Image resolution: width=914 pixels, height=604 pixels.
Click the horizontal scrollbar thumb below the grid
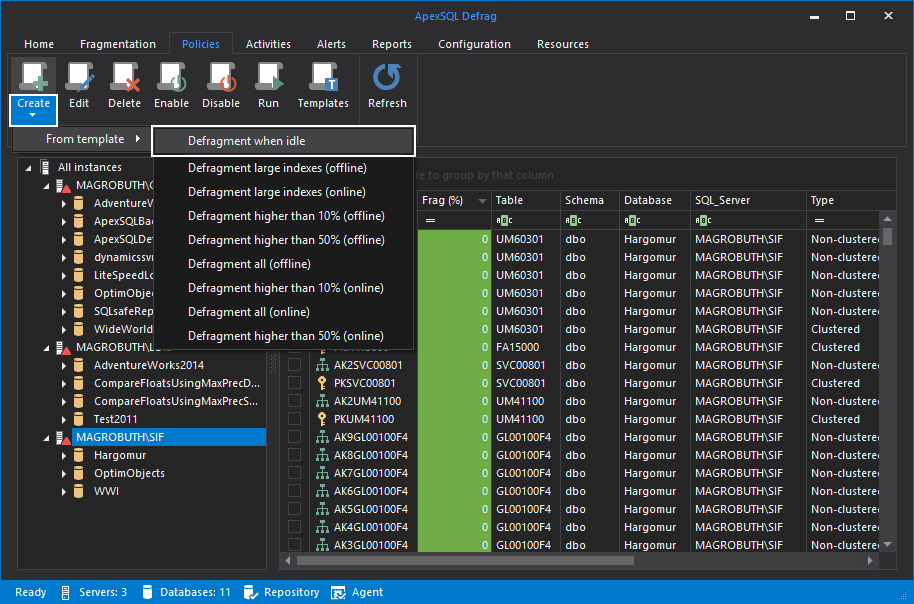coord(465,561)
